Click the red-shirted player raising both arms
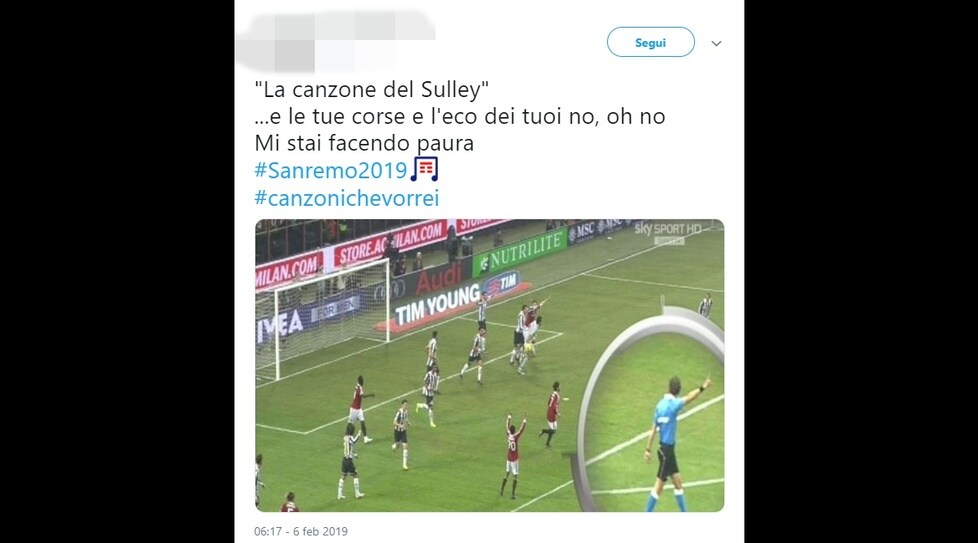 [x=513, y=454]
